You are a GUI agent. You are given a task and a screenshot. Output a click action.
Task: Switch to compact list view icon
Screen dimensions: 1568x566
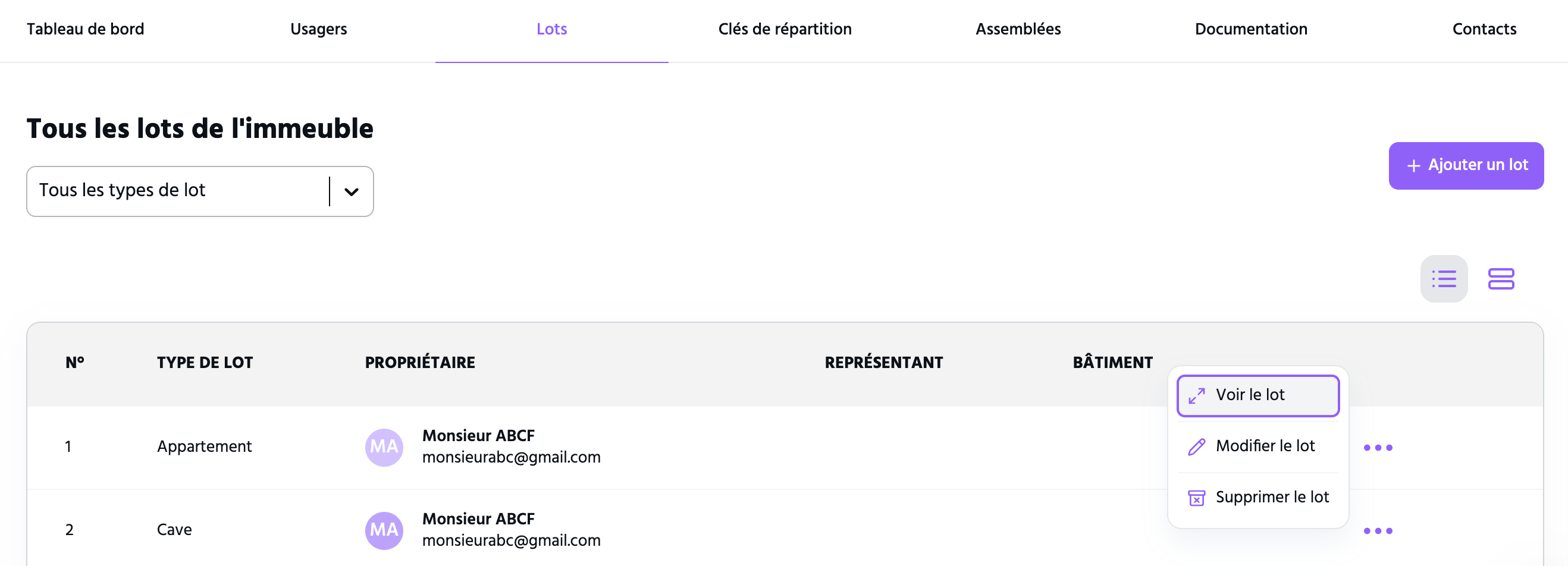[x=1443, y=279]
